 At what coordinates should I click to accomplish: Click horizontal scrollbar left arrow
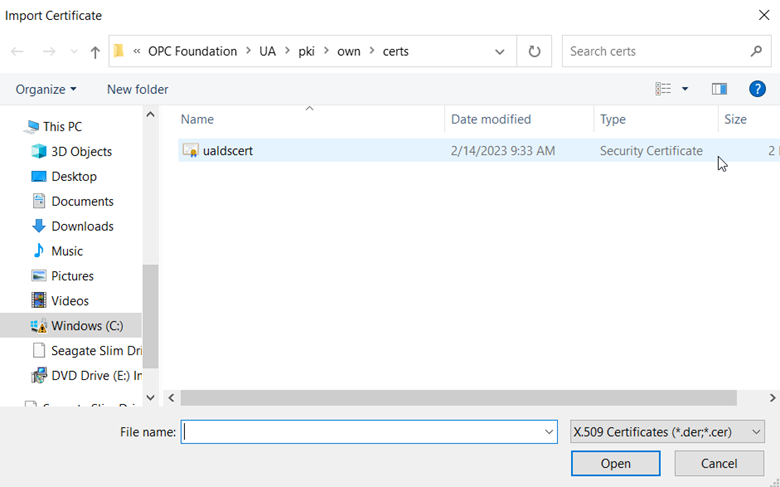(171, 398)
